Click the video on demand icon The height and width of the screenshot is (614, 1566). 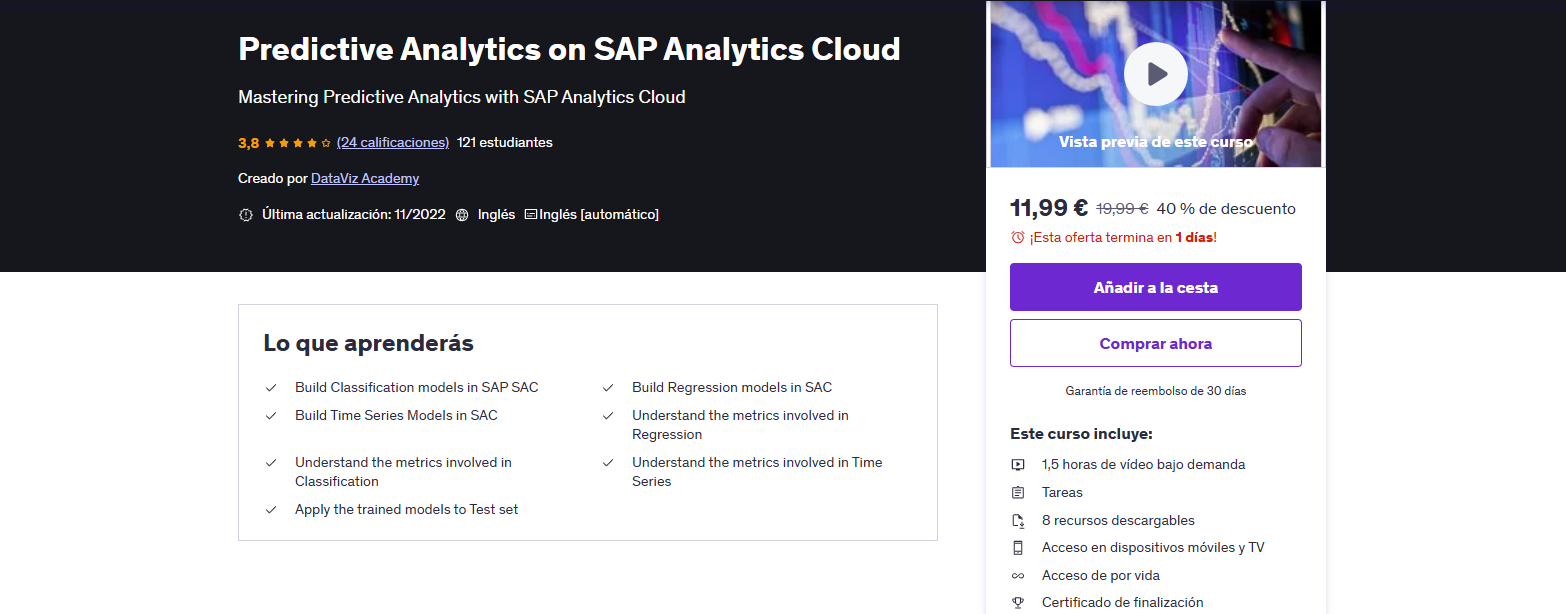(1018, 464)
